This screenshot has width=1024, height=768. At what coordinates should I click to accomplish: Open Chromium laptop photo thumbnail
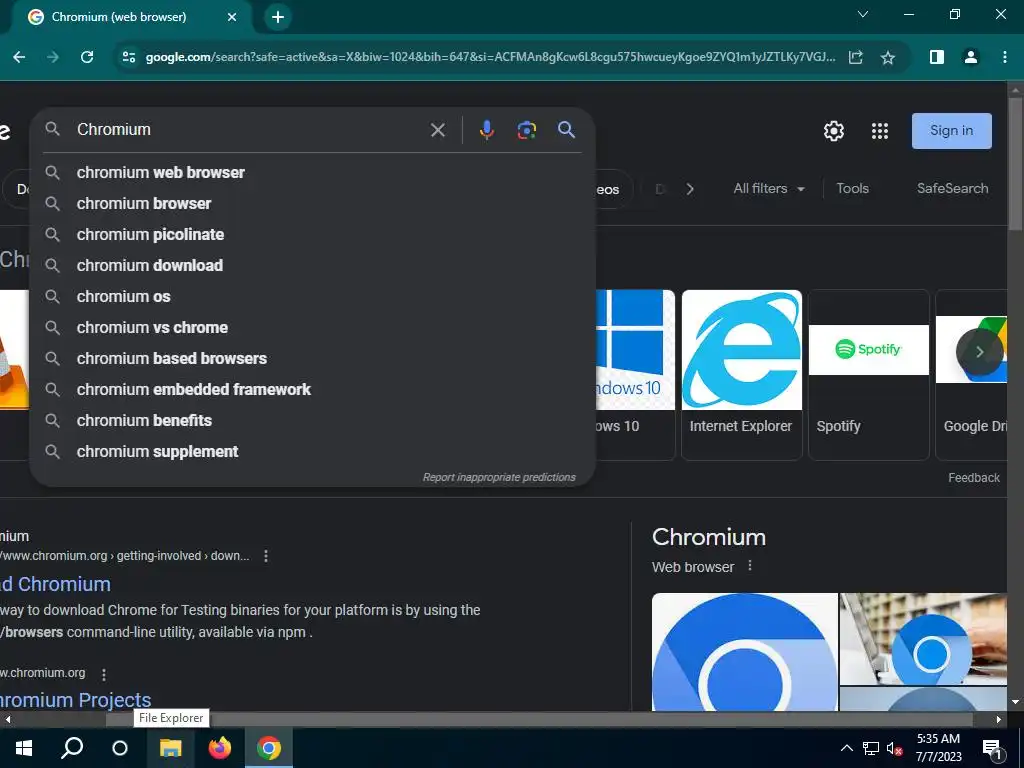coord(923,639)
